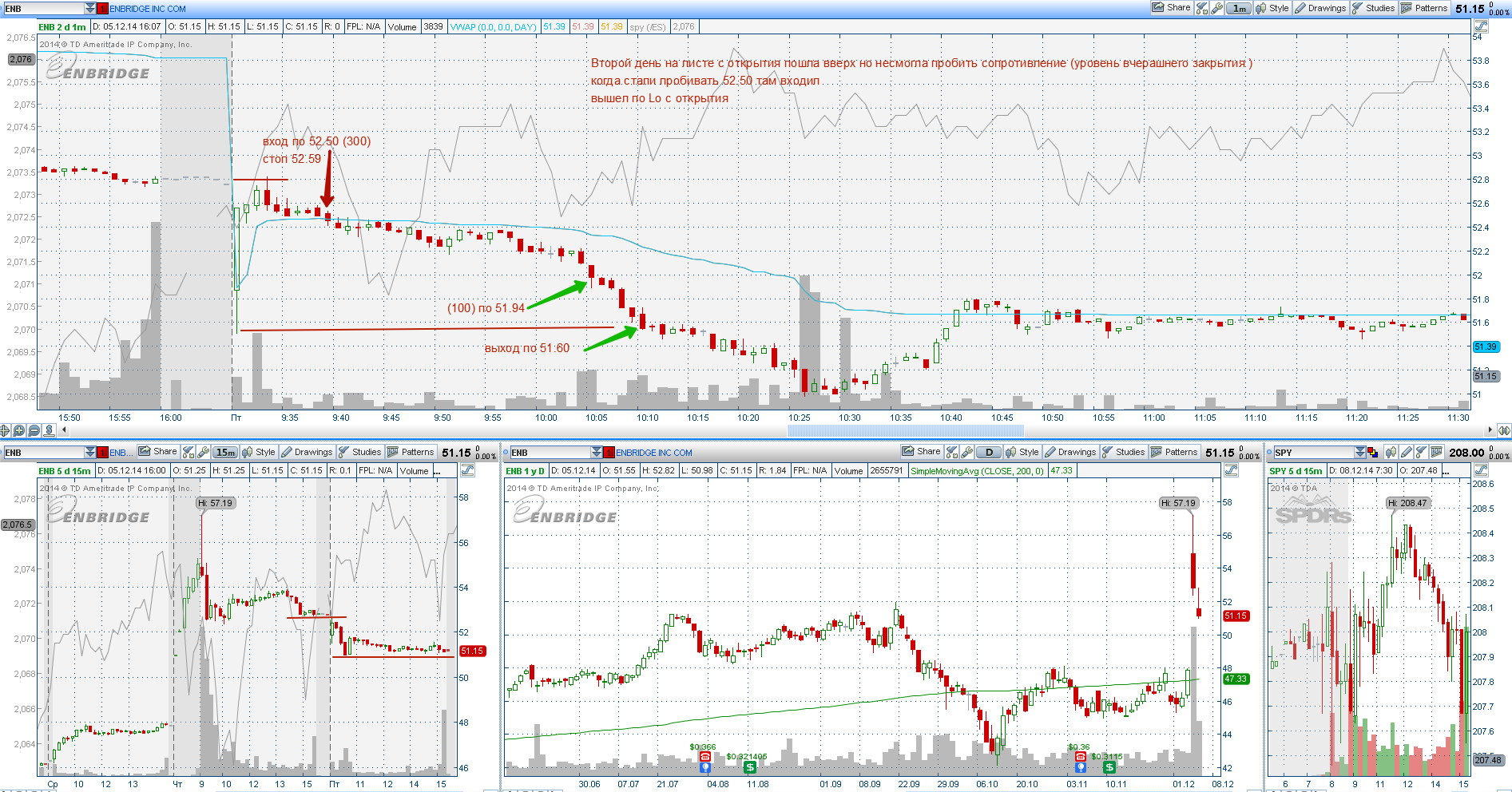Zoom out using magnifier minus icon
This screenshot has height=792, width=1512.
[34, 430]
